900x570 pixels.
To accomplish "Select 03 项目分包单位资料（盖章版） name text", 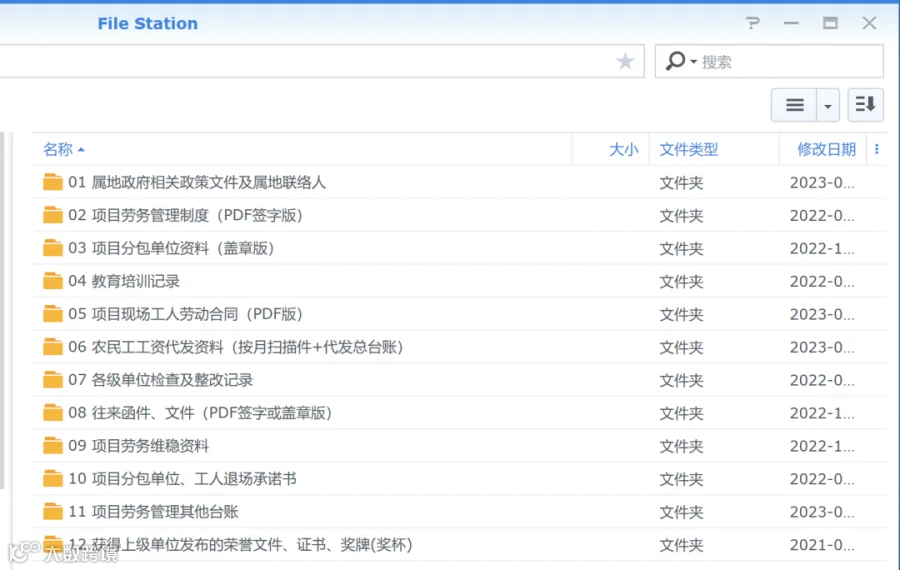I will click(172, 248).
